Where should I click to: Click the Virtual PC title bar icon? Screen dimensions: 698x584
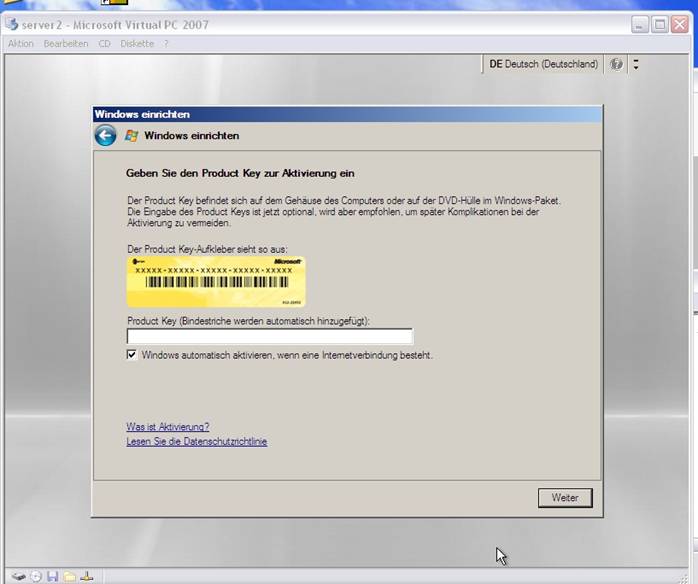(x=12, y=24)
